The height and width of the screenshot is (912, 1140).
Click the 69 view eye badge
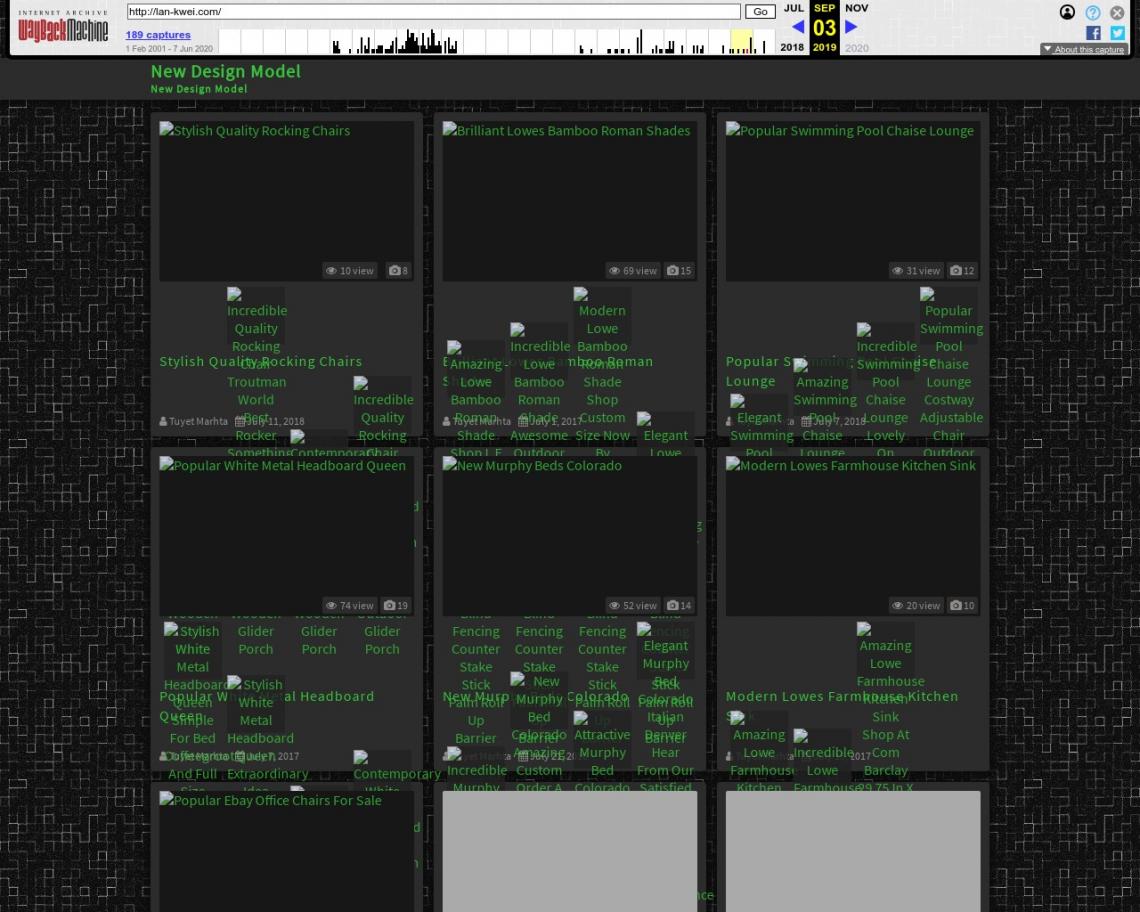pyautogui.click(x=633, y=271)
